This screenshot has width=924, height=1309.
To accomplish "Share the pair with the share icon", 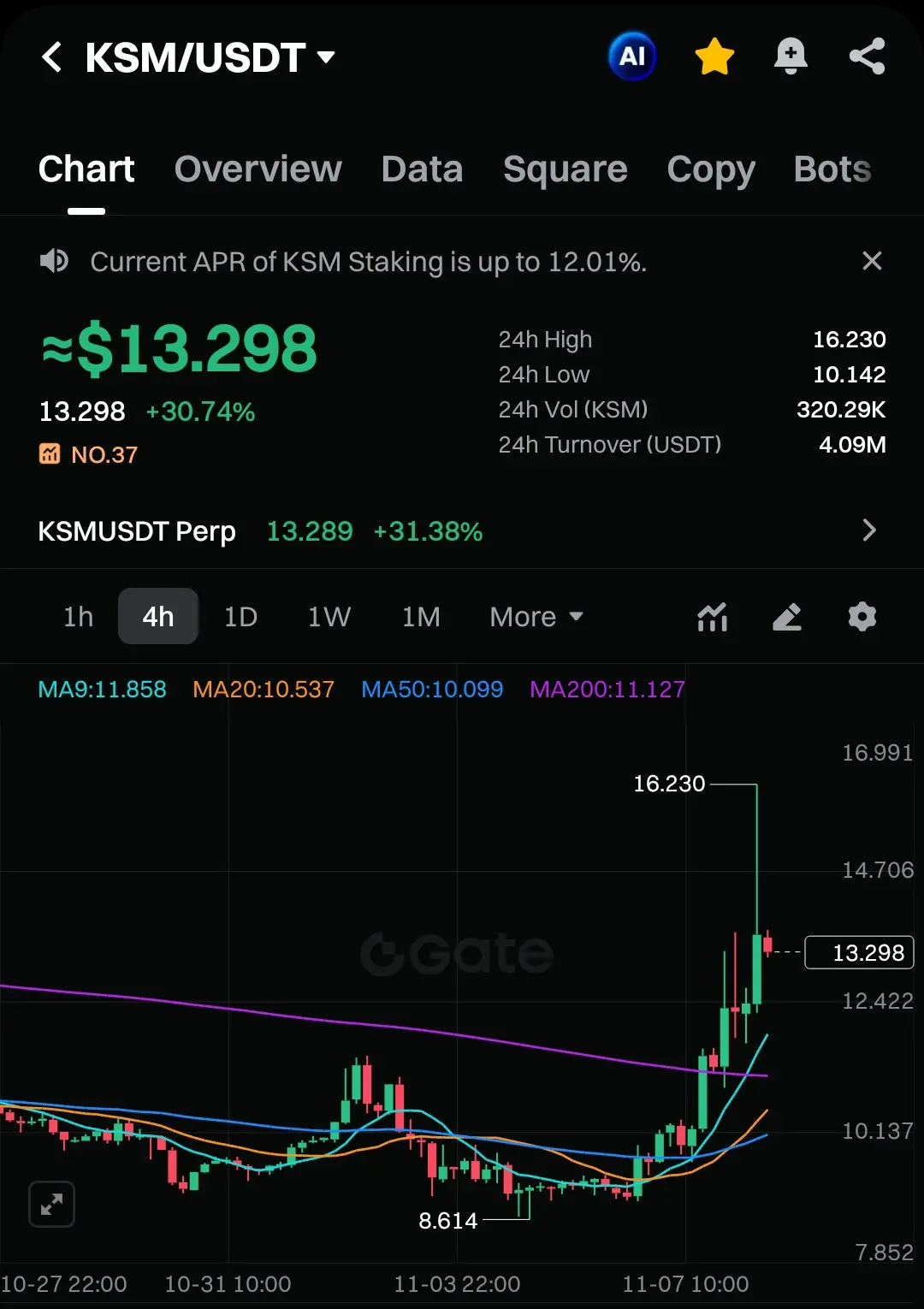I will (867, 56).
